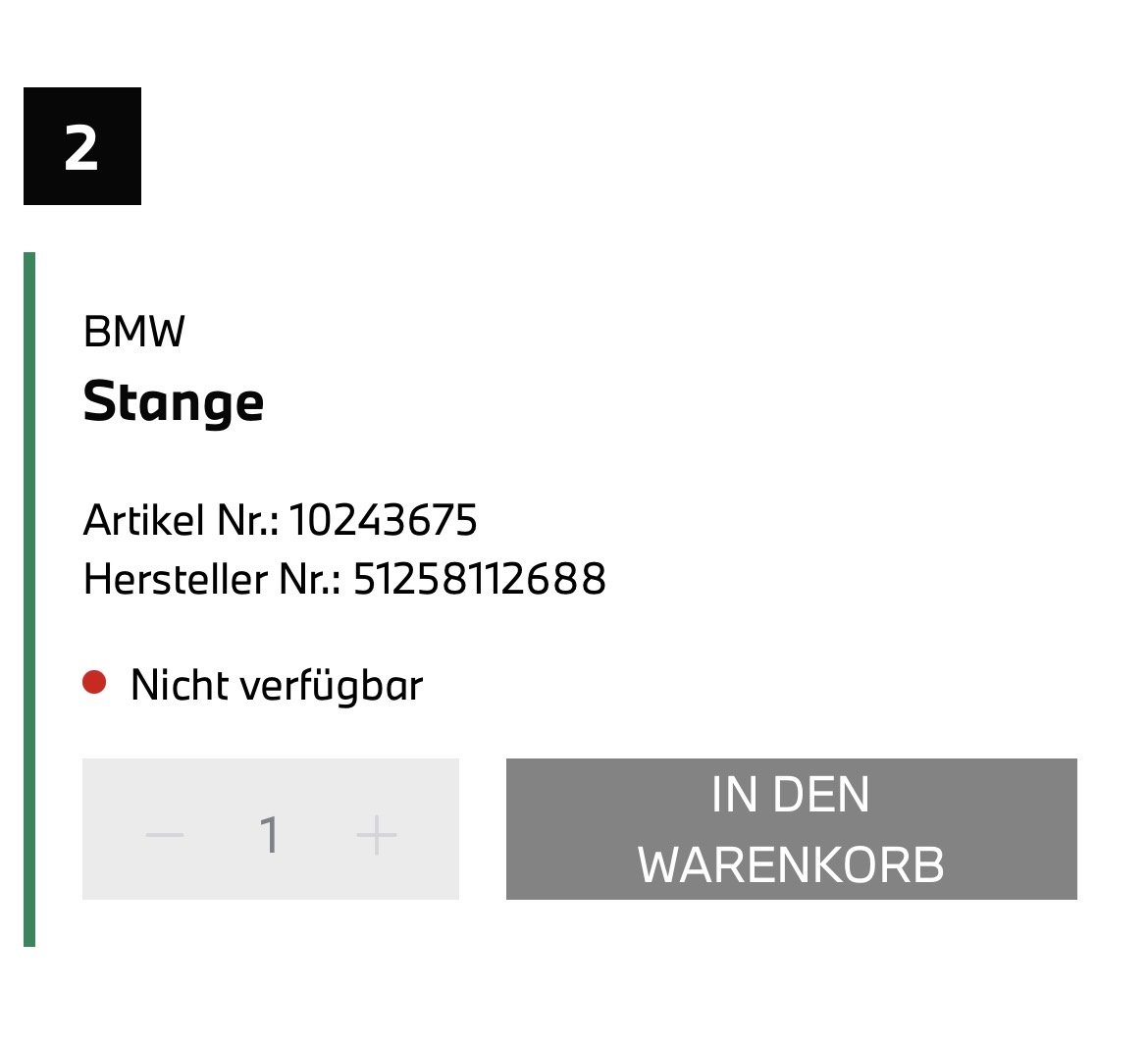Click the word Nicht next to the red dot
The image size is (1148, 1044).
(x=181, y=685)
